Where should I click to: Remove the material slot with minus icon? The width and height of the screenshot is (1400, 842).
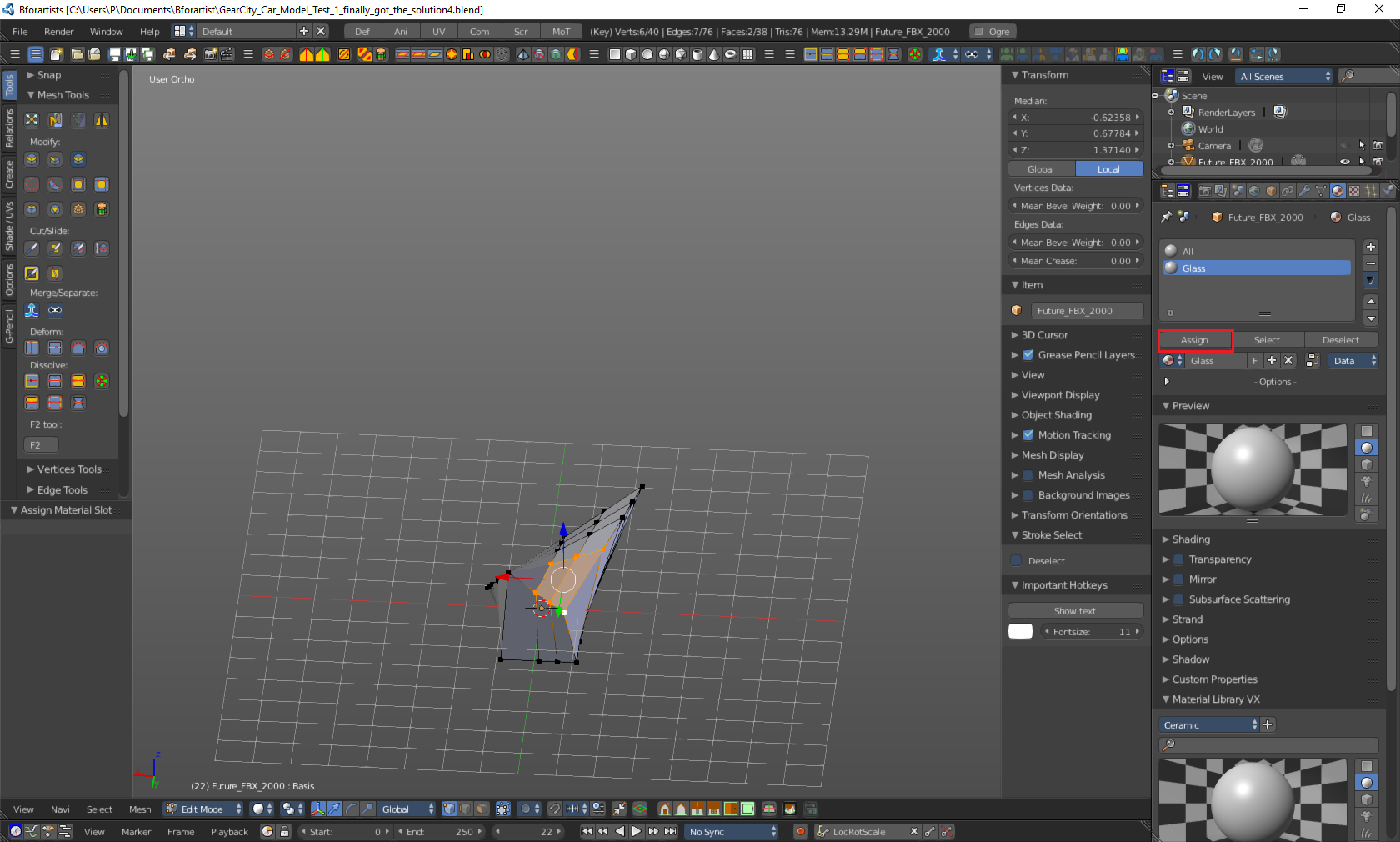click(x=1371, y=263)
